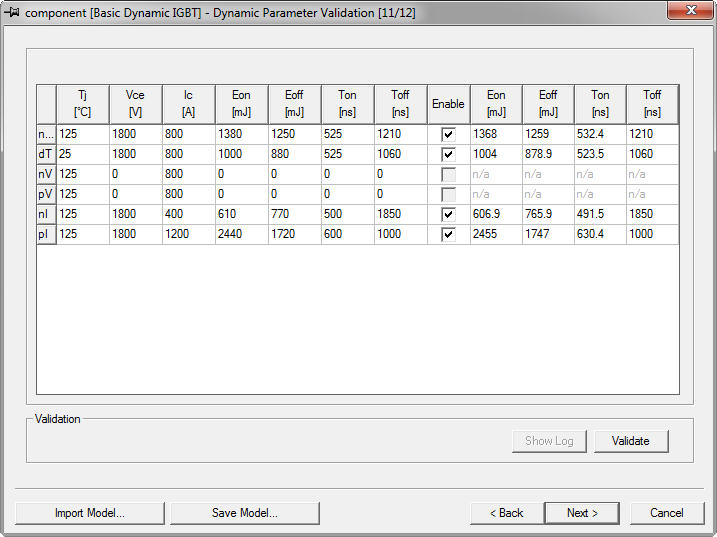
Task: Click the Vce [V] column header
Action: [135, 104]
